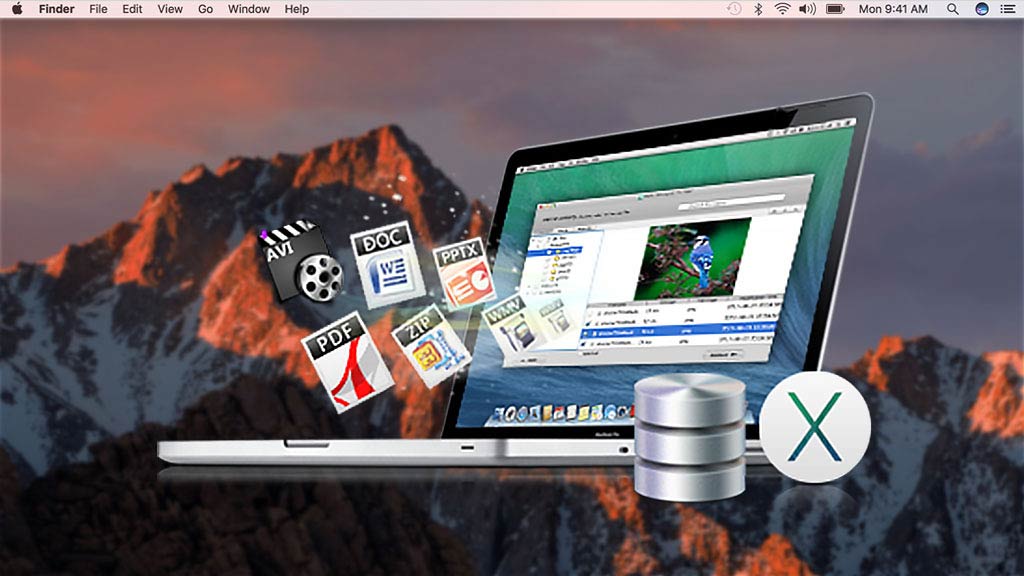Open the Help menu
This screenshot has height=576, width=1024.
[297, 9]
